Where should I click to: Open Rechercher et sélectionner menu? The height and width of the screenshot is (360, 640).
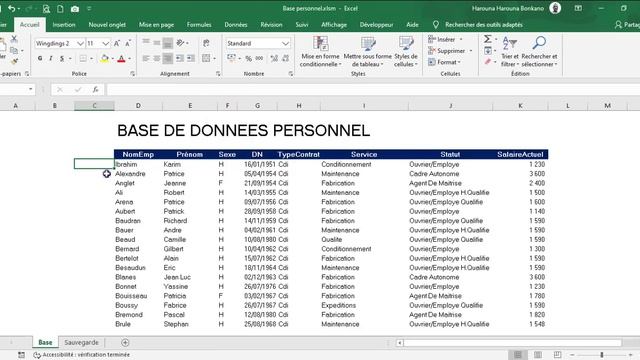(539, 51)
